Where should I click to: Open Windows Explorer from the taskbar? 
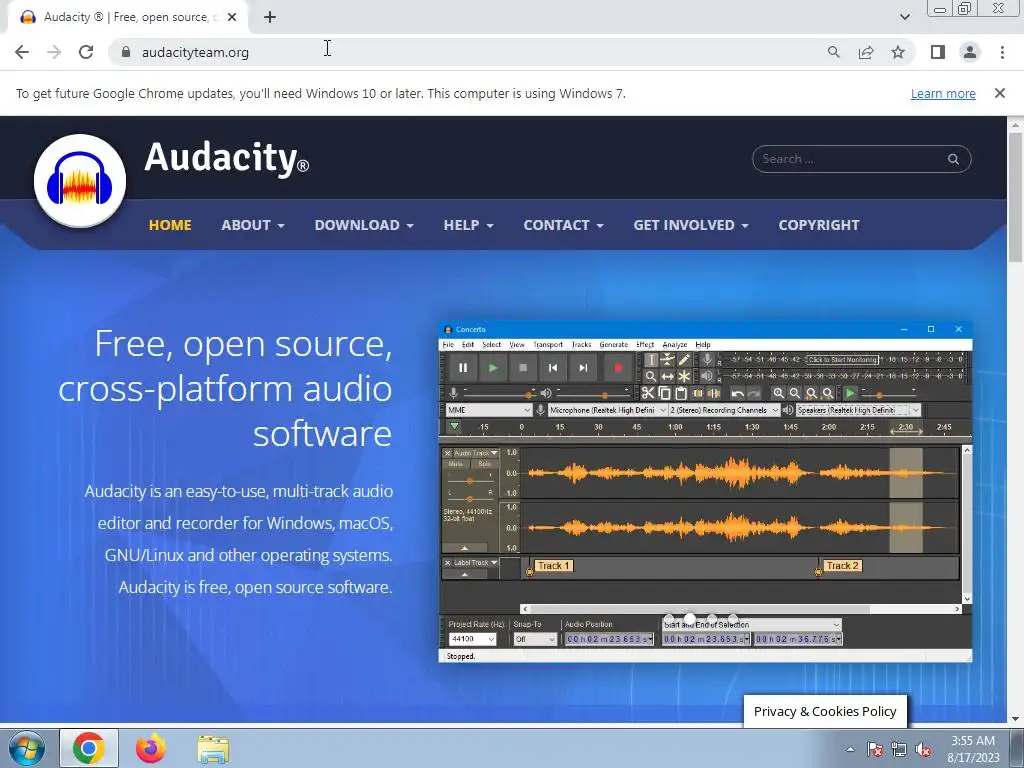213,748
